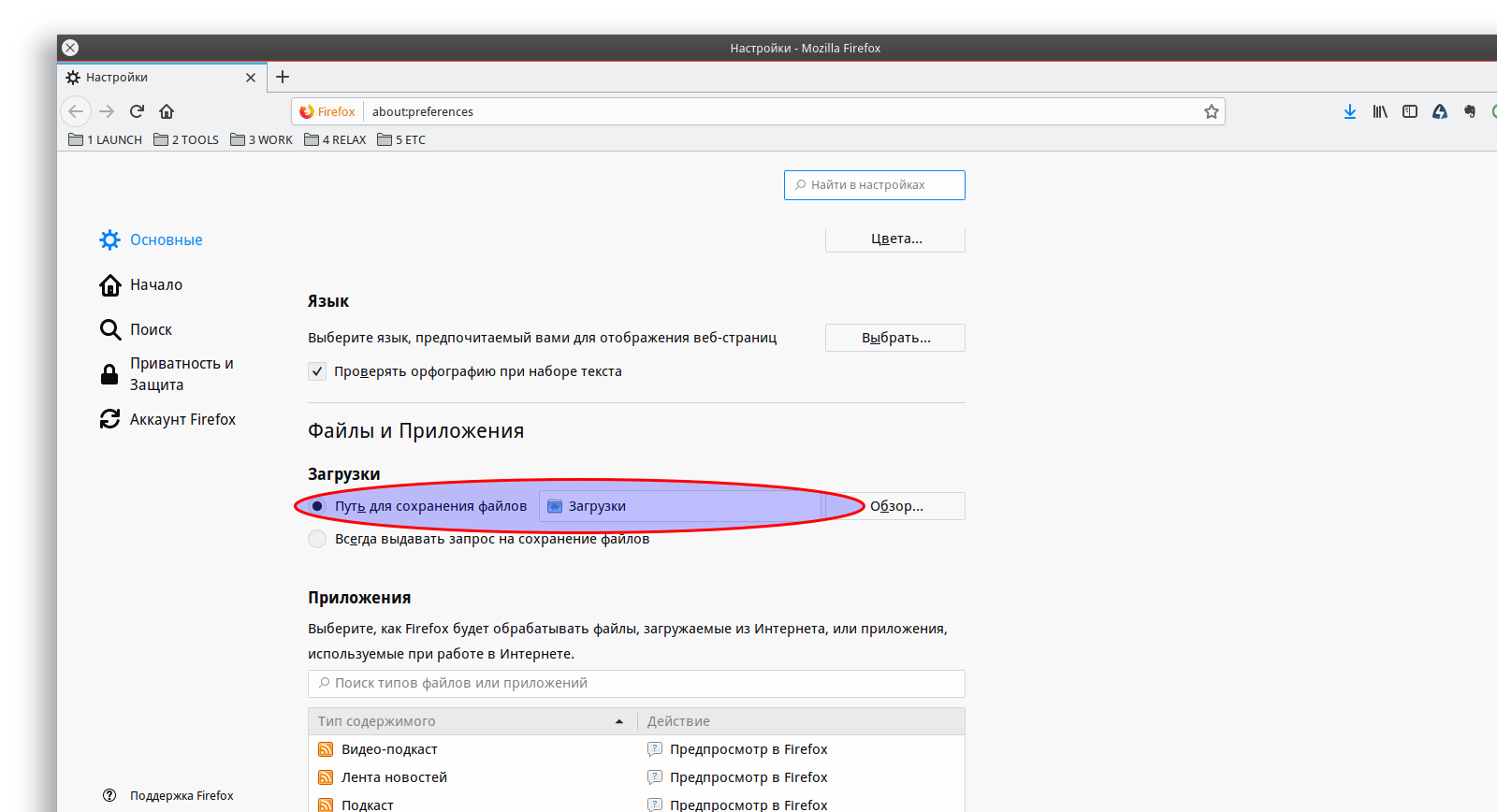
Task: Bookmark page with the star icon
Action: click(1212, 111)
